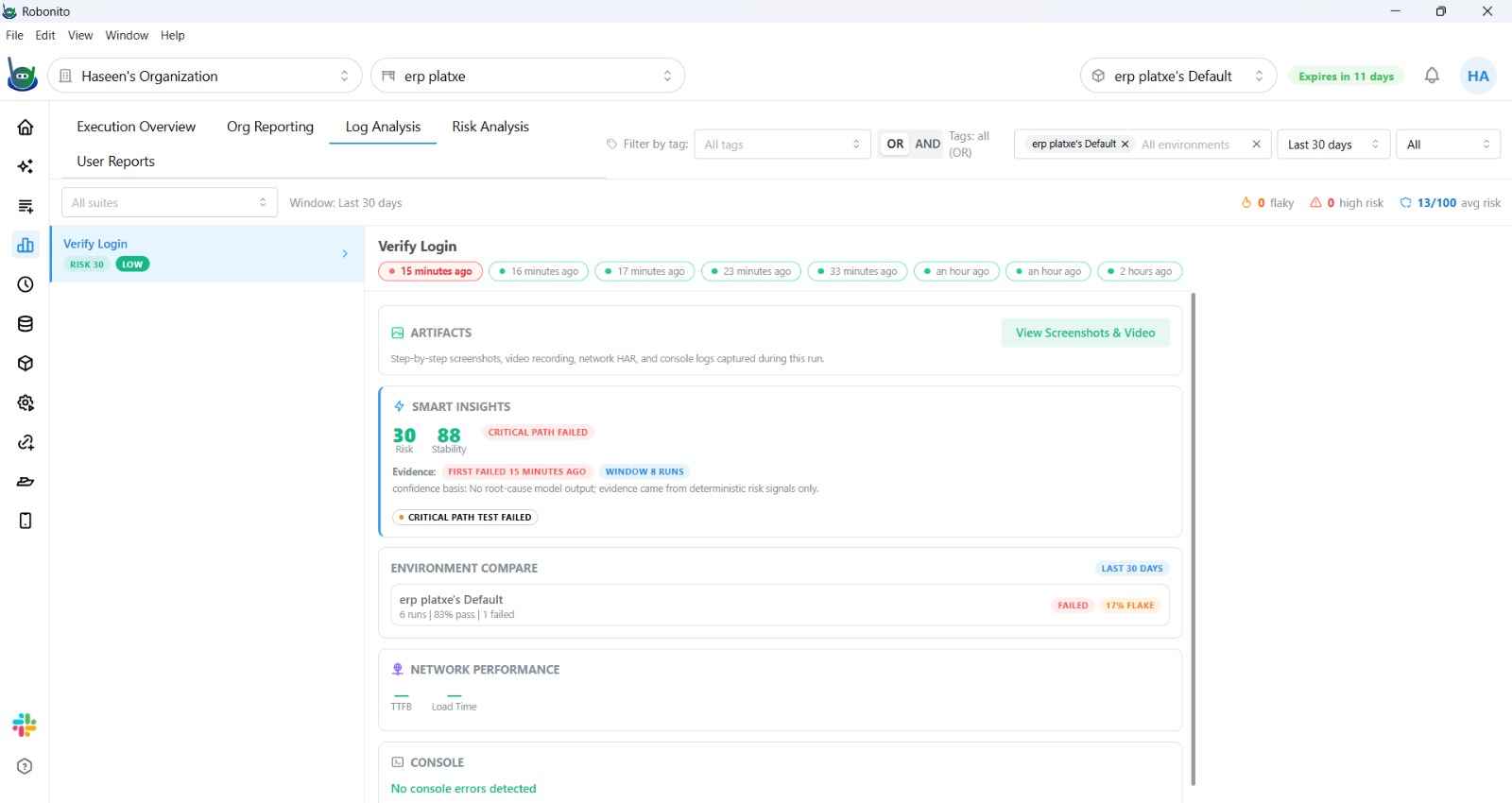The image size is (1512, 803).
Task: Open the clock schedule sidebar icon
Action: (x=26, y=284)
